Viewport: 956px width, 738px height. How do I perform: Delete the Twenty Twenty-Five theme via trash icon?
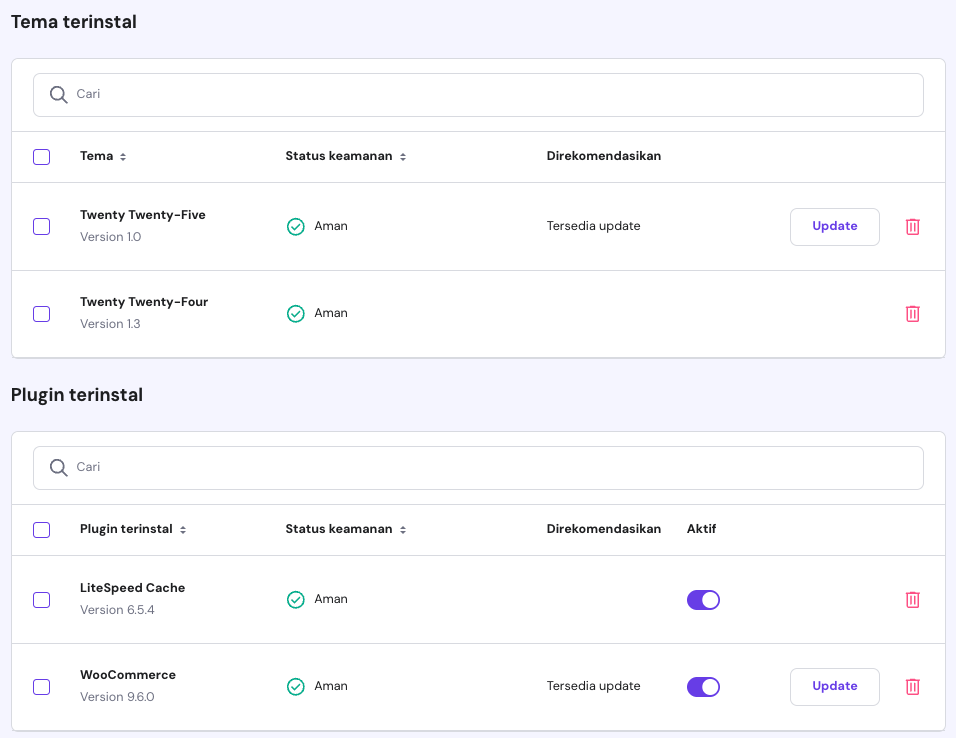(x=912, y=227)
